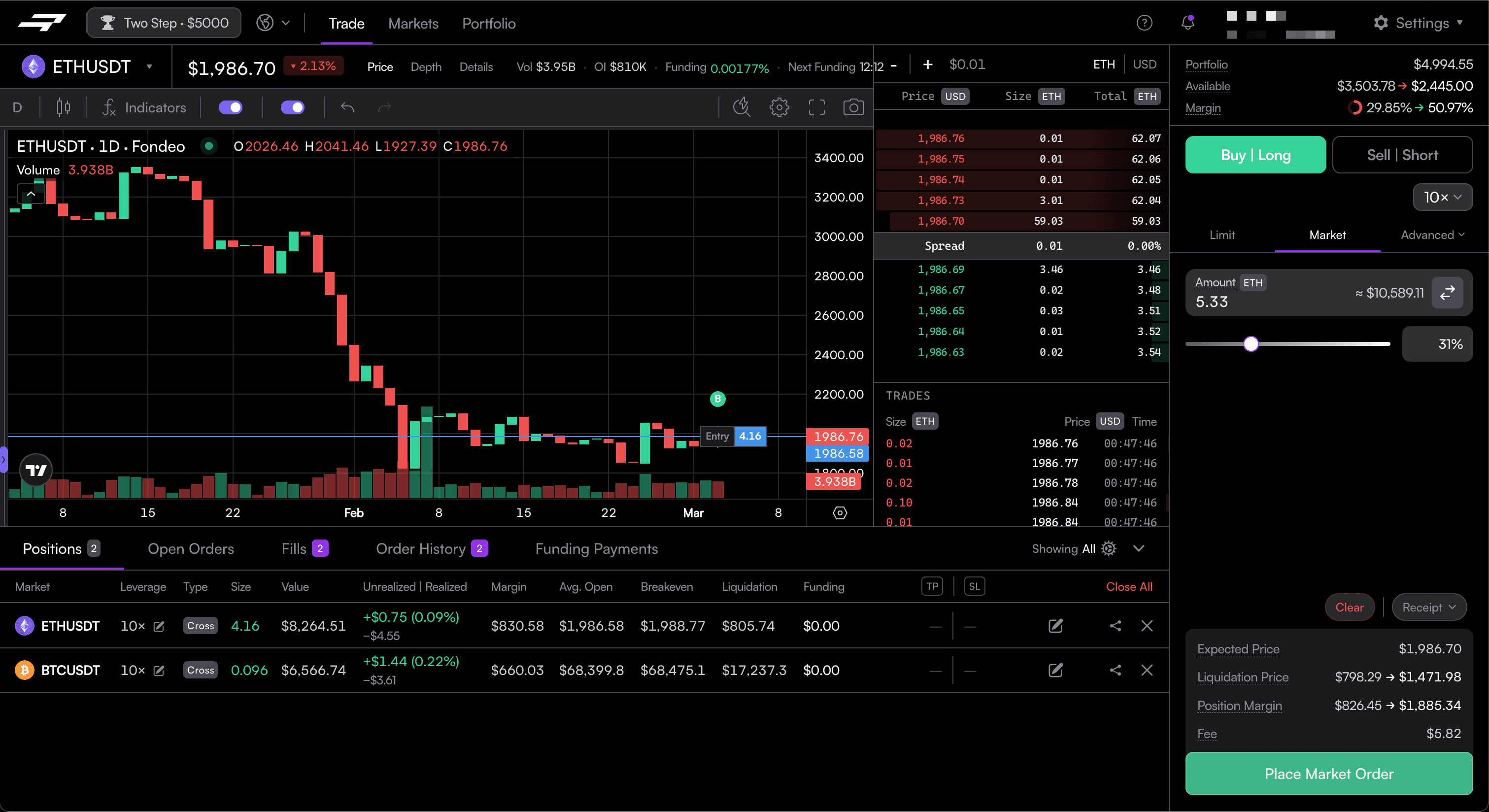The width and height of the screenshot is (1489, 812).
Task: Expand the 10x leverage dropdown
Action: (x=1442, y=197)
